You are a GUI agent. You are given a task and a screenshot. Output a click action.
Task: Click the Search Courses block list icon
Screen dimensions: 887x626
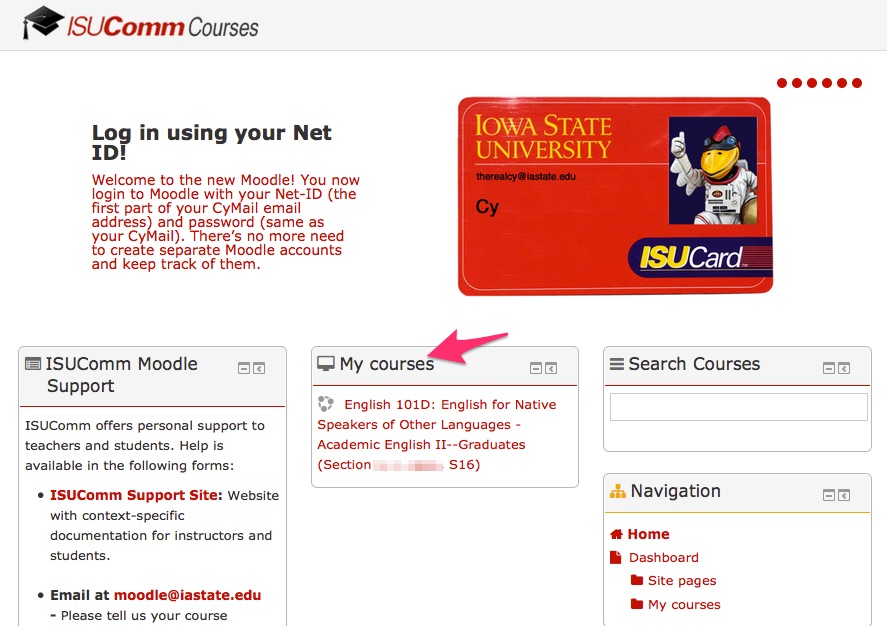(x=617, y=364)
